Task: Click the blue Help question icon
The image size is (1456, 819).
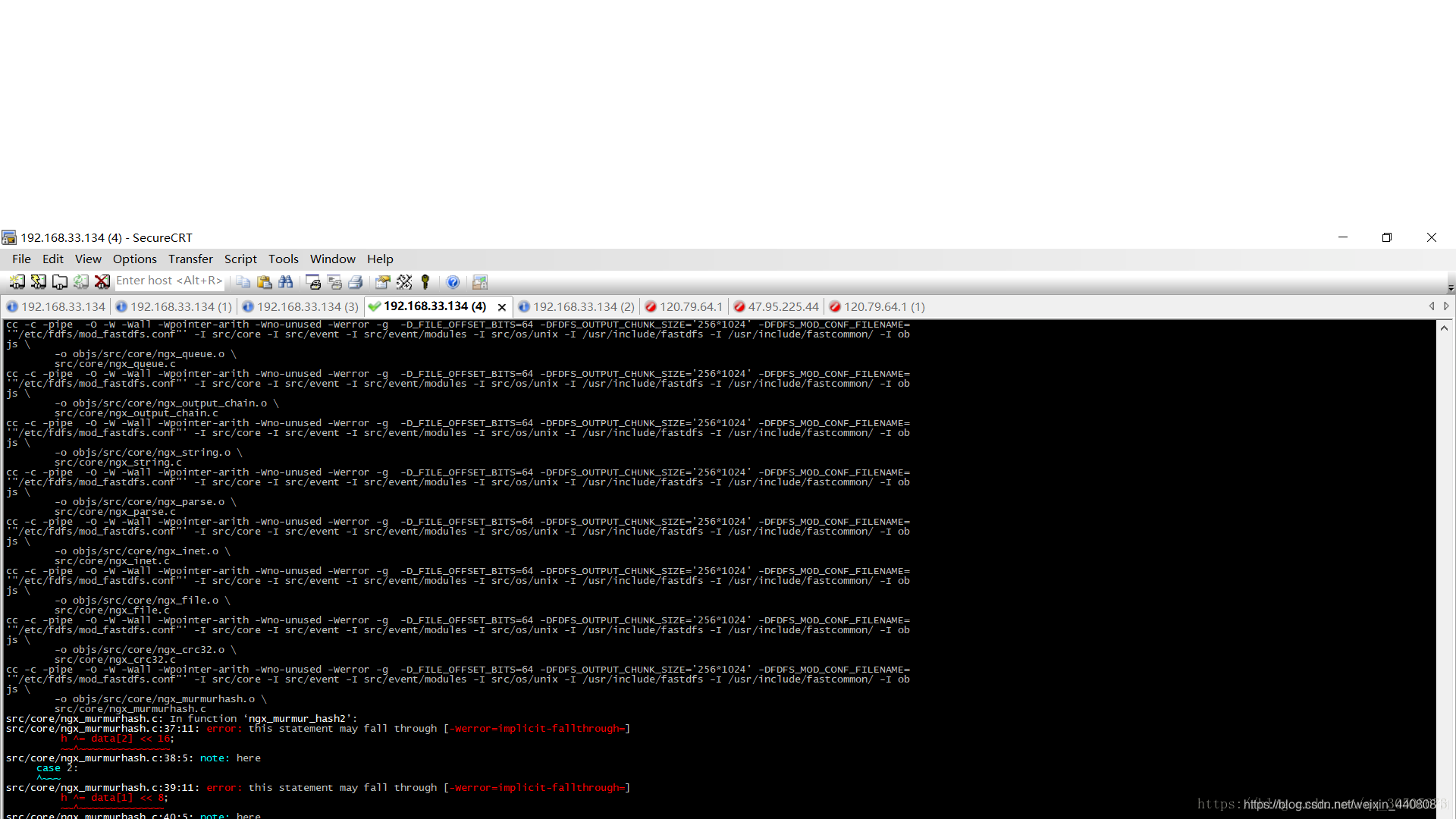Action: [453, 282]
